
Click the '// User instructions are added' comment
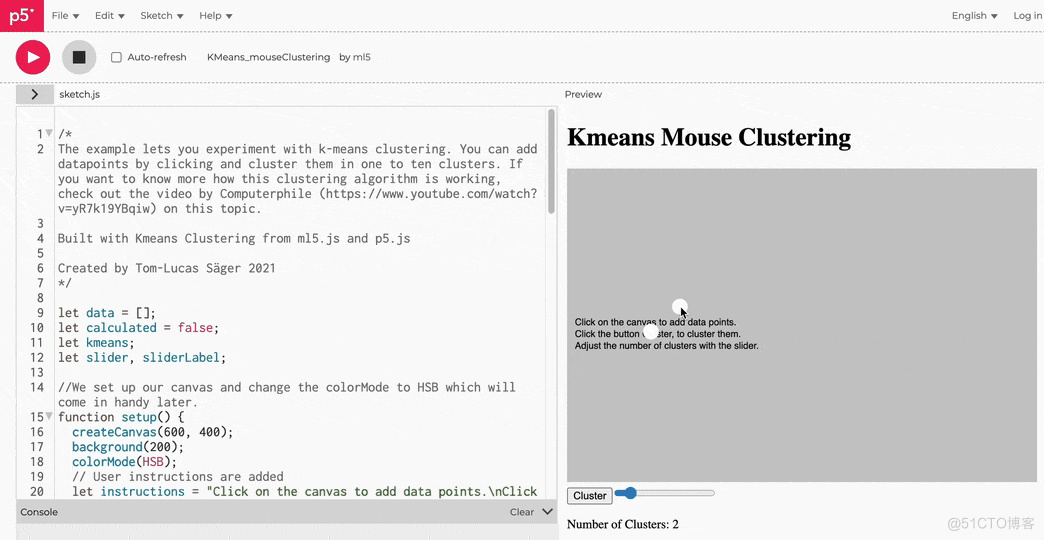tap(178, 477)
